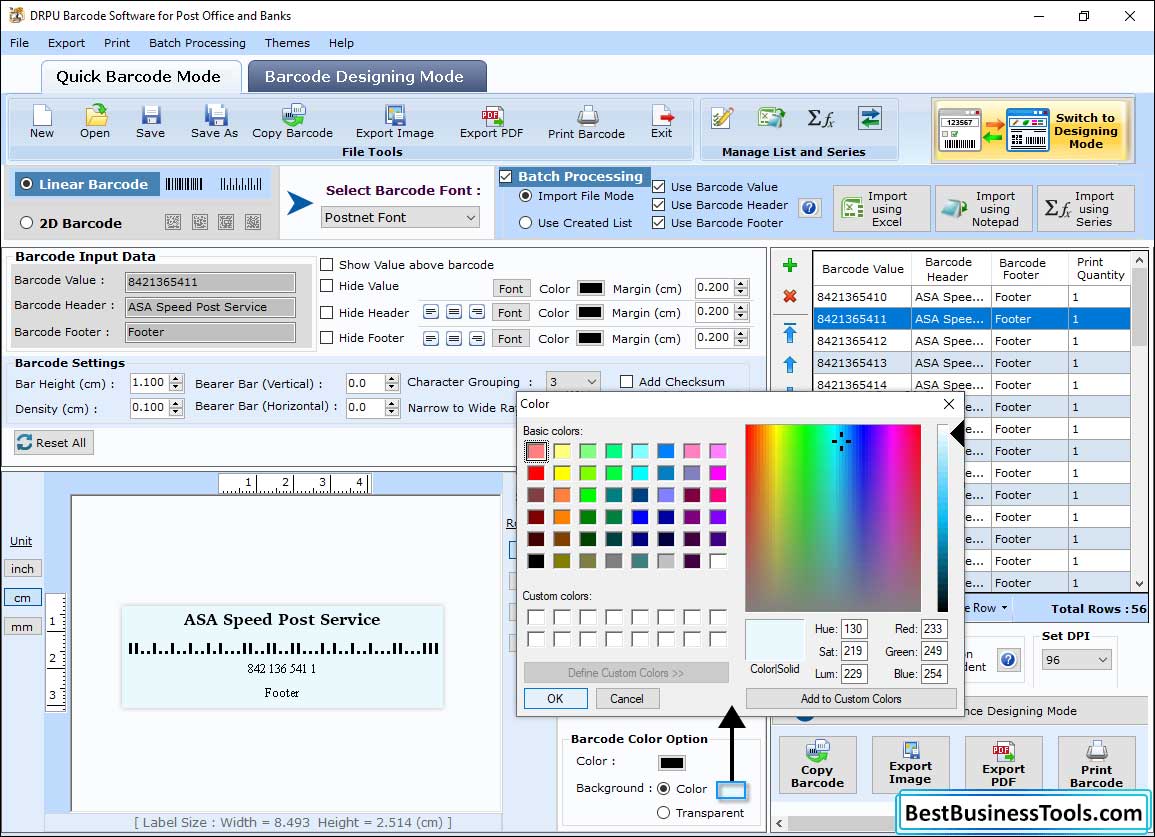Click Reset All button
The image size is (1155, 837).
[54, 442]
